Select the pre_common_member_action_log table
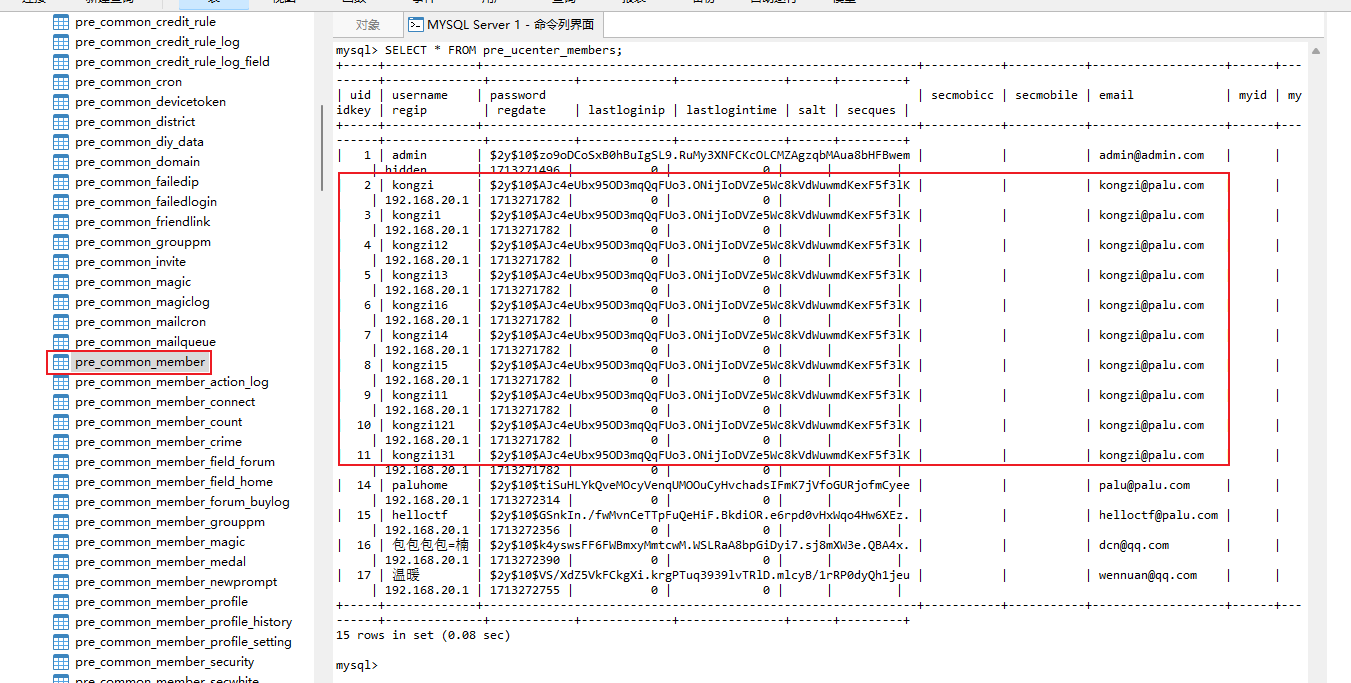This screenshot has height=683, width=1351. click(x=172, y=382)
